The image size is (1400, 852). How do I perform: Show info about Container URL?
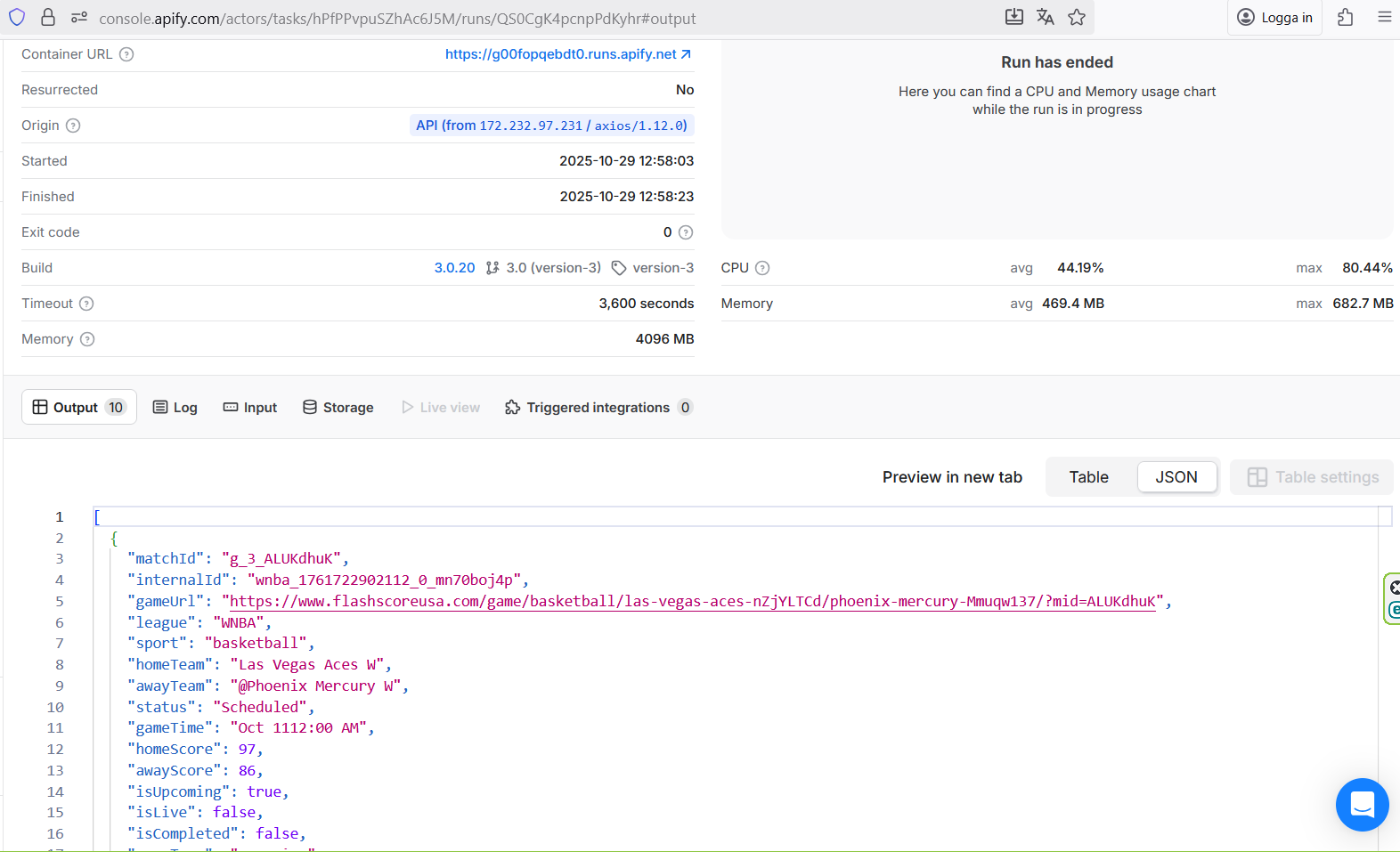pos(126,54)
